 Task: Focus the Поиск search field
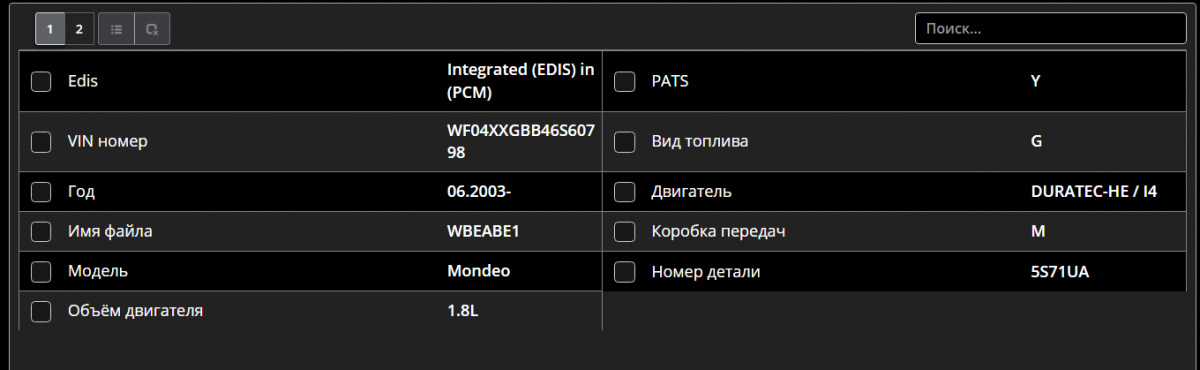[1050, 29]
